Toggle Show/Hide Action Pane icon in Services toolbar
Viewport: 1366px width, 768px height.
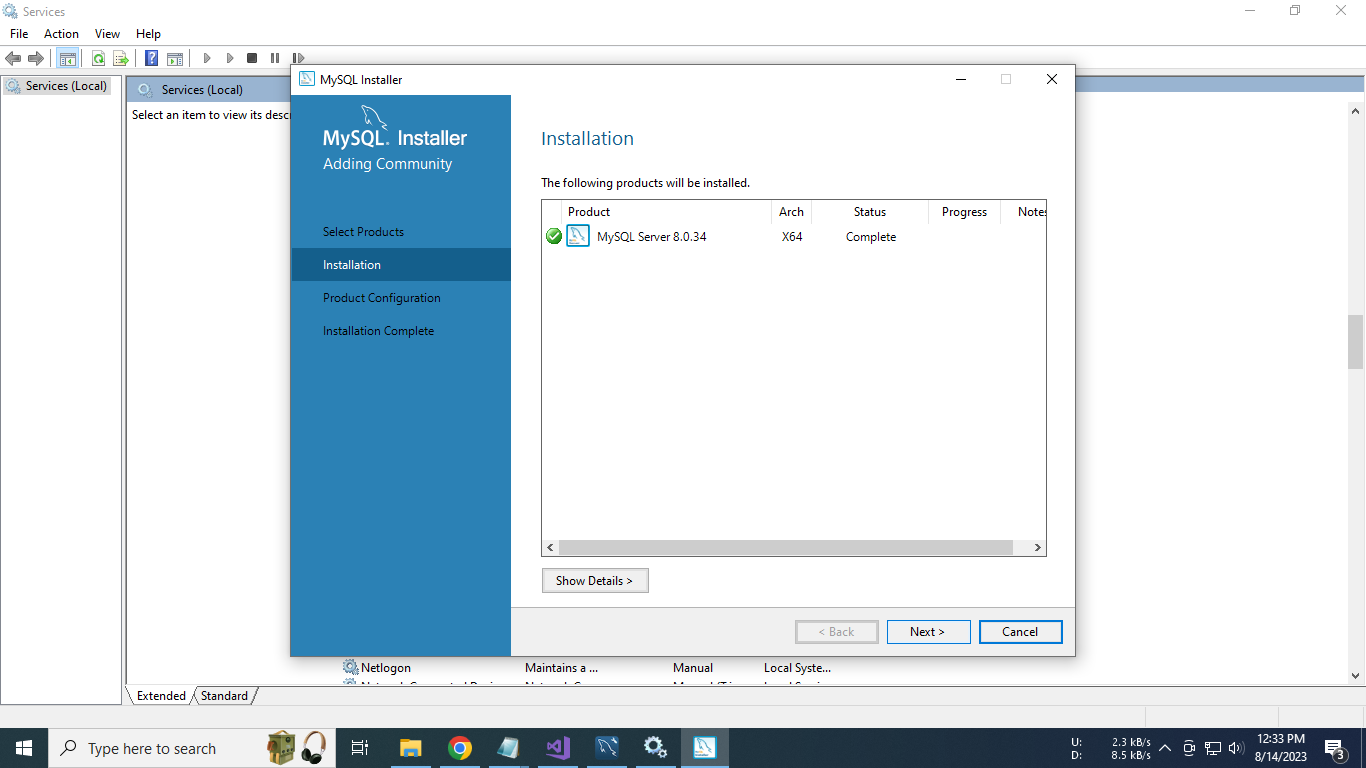click(x=175, y=58)
